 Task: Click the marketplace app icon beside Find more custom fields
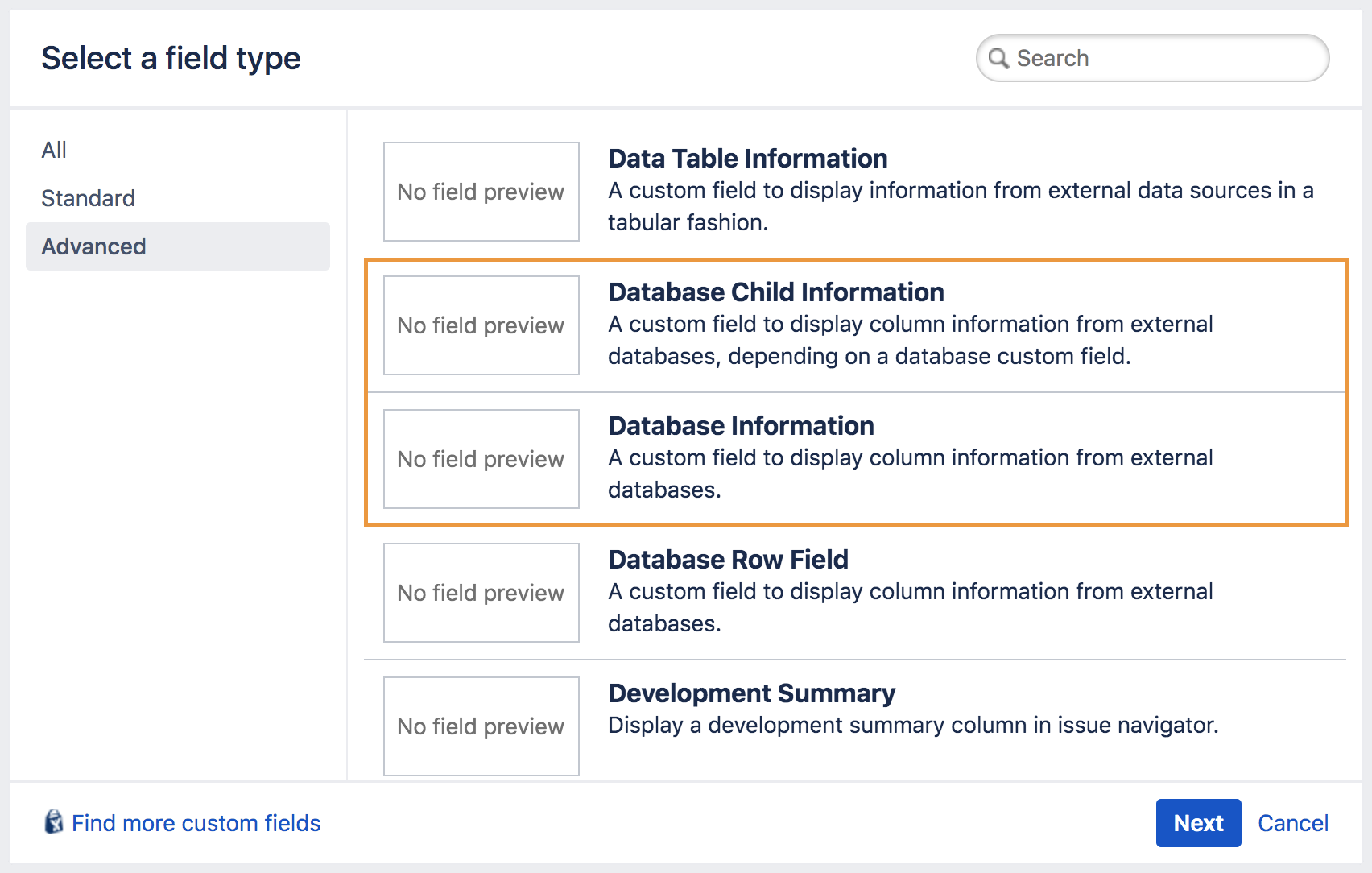tap(52, 823)
